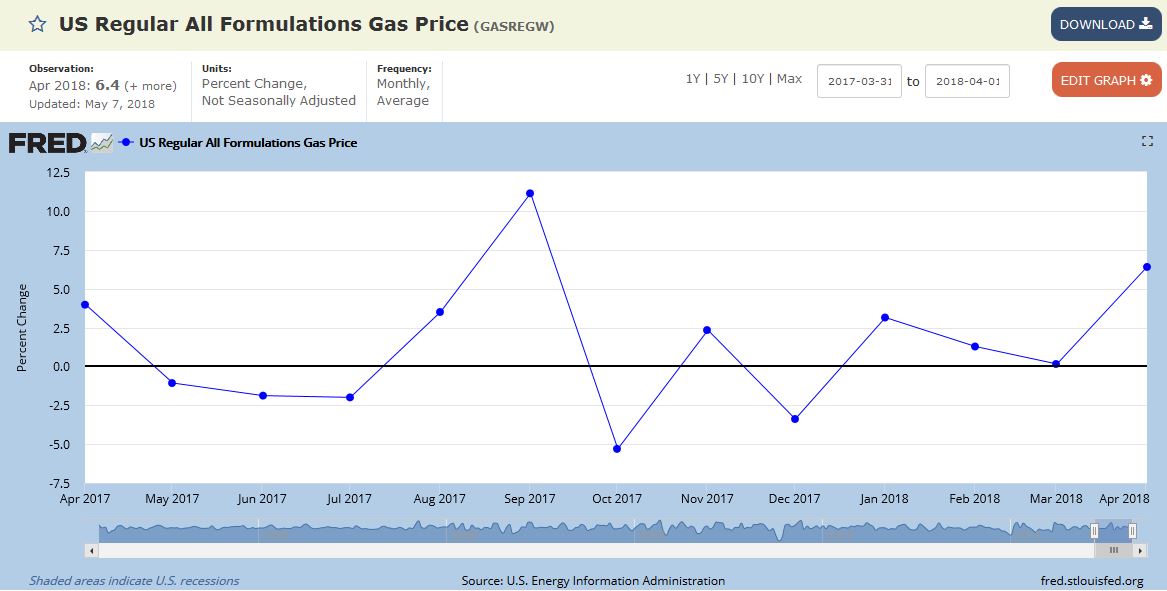1167x591 pixels.
Task: Open the EDIT GRAPH panel
Action: pyautogui.click(x=1105, y=80)
